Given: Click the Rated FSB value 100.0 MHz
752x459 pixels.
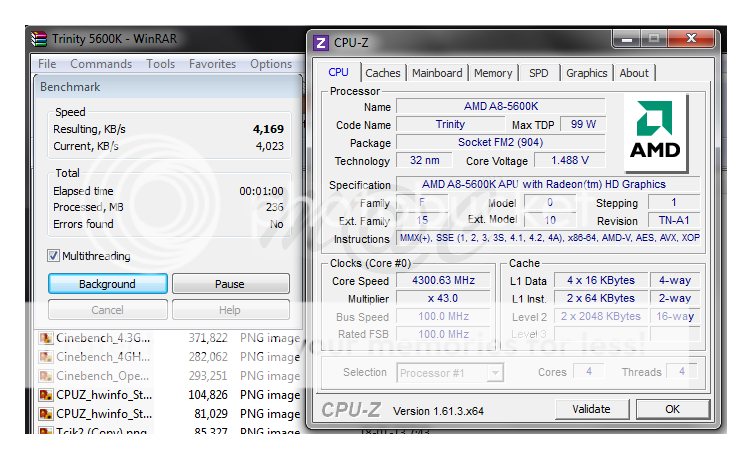Looking at the screenshot, I should coord(444,334).
